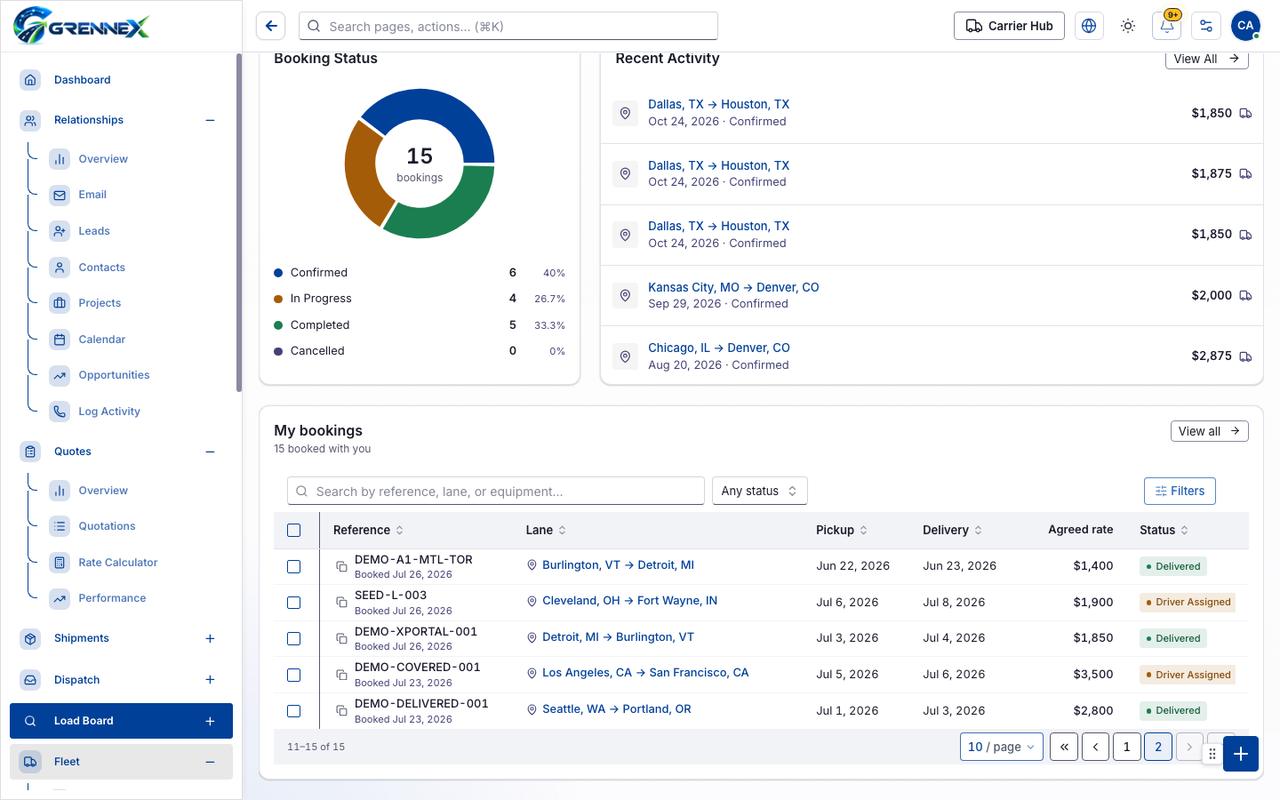Screen dimensions: 1280x800
Task: Go to previous page chevron
Action: pyautogui.click(x=1096, y=747)
